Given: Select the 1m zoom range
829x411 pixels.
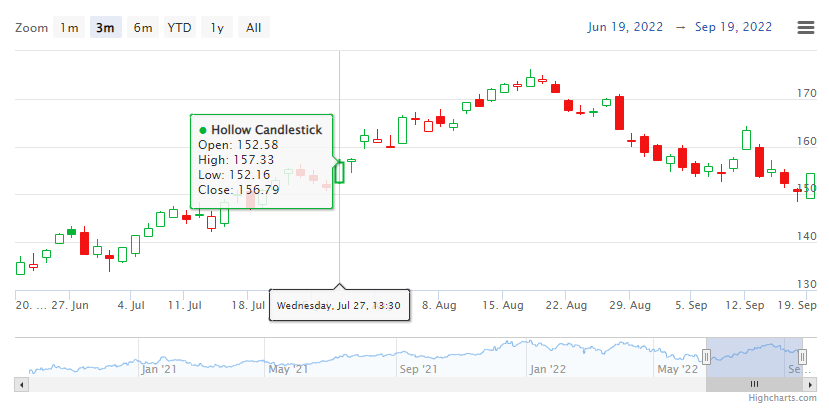Looking at the screenshot, I should point(69,27).
